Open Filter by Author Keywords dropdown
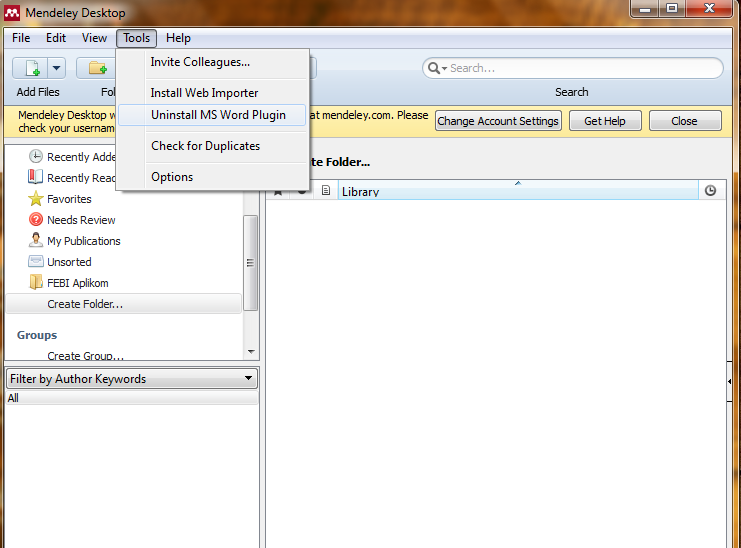The height and width of the screenshot is (548, 741). [132, 379]
